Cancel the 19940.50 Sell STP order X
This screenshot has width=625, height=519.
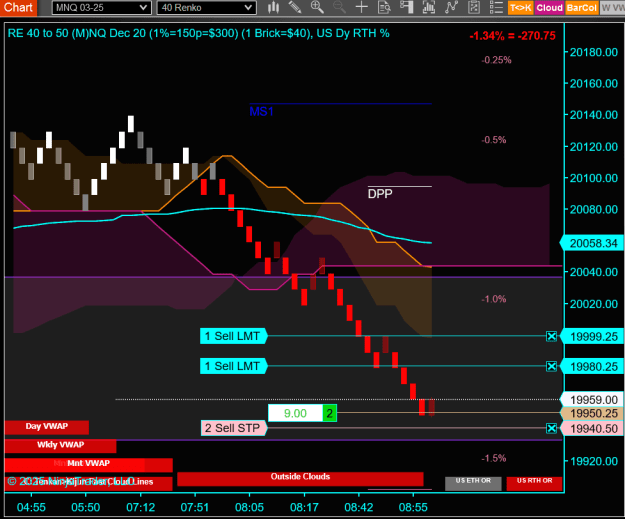(x=551, y=429)
